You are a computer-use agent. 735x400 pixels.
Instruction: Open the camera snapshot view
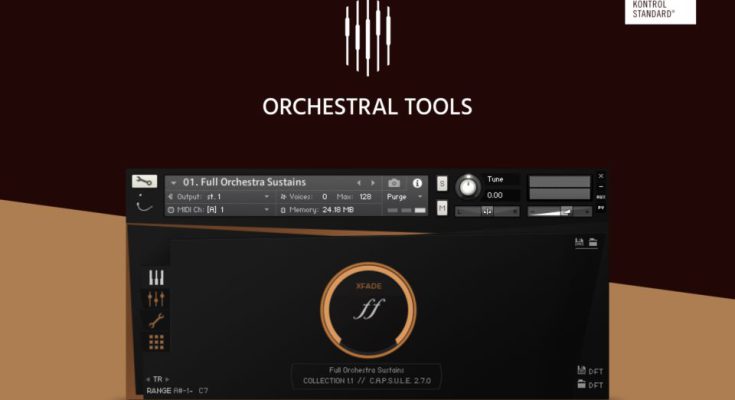(x=394, y=183)
